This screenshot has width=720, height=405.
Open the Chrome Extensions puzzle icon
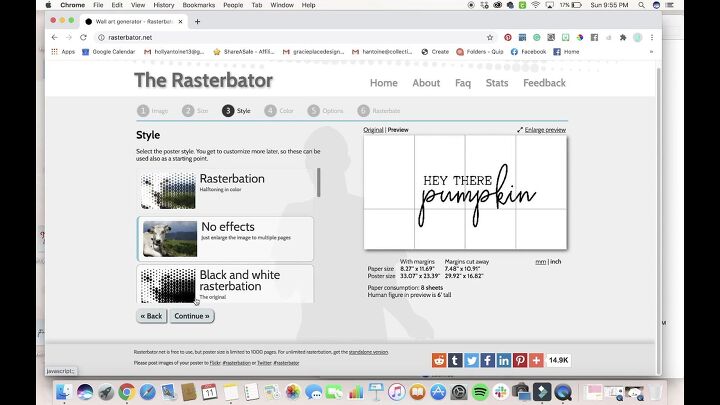[623, 38]
